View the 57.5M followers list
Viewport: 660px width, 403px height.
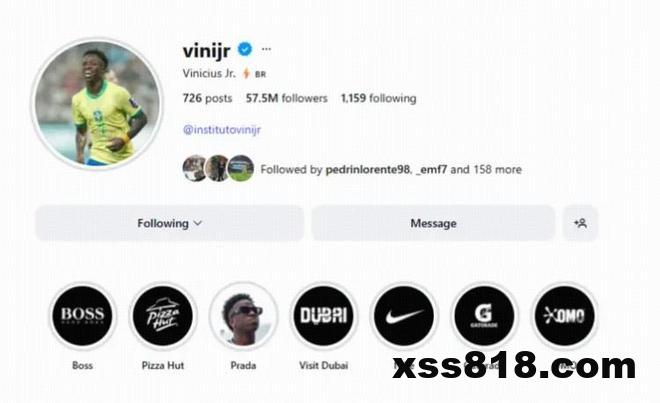pos(286,98)
